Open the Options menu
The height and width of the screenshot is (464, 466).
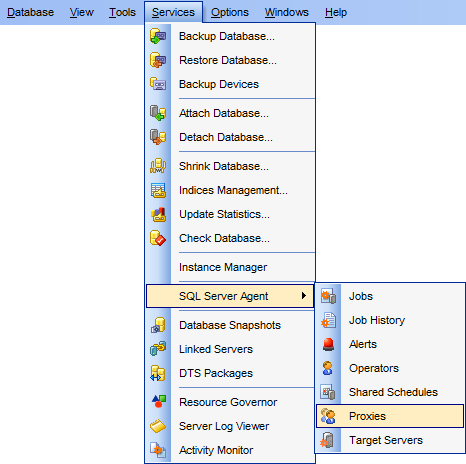click(230, 12)
